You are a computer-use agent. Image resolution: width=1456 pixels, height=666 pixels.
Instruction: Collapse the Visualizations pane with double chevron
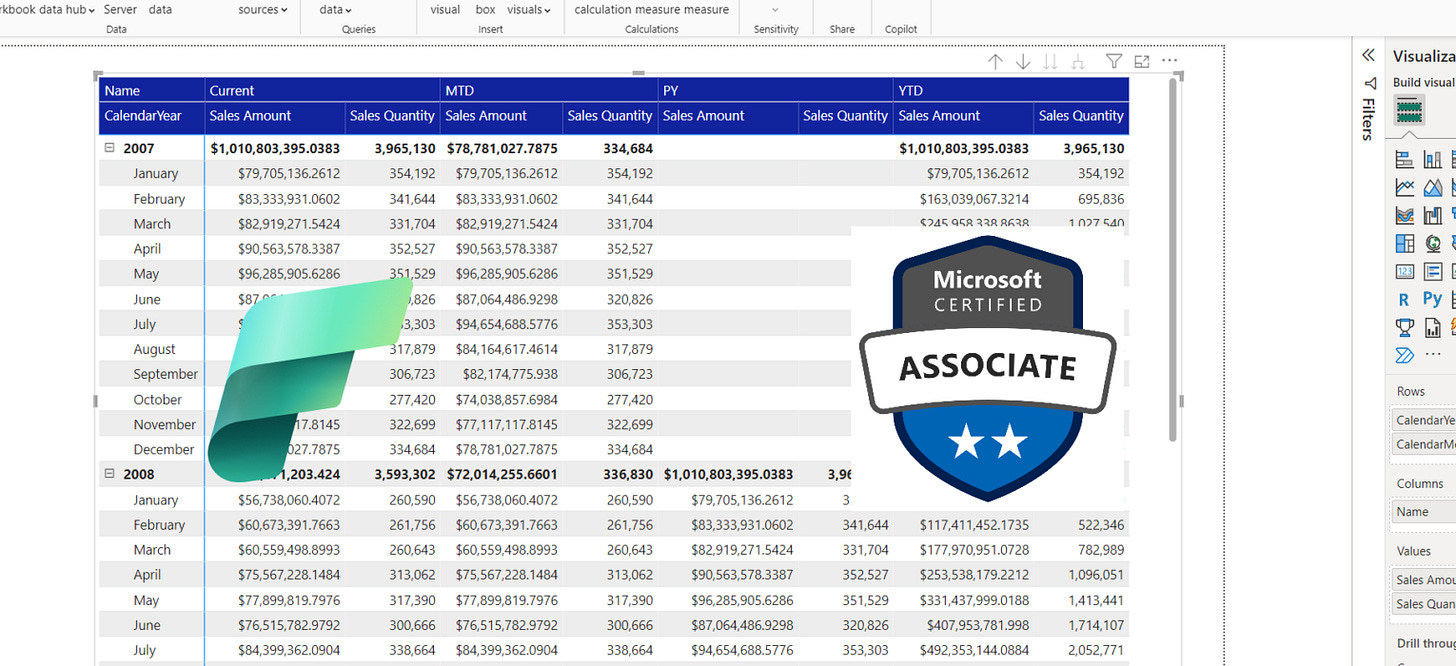point(1369,56)
